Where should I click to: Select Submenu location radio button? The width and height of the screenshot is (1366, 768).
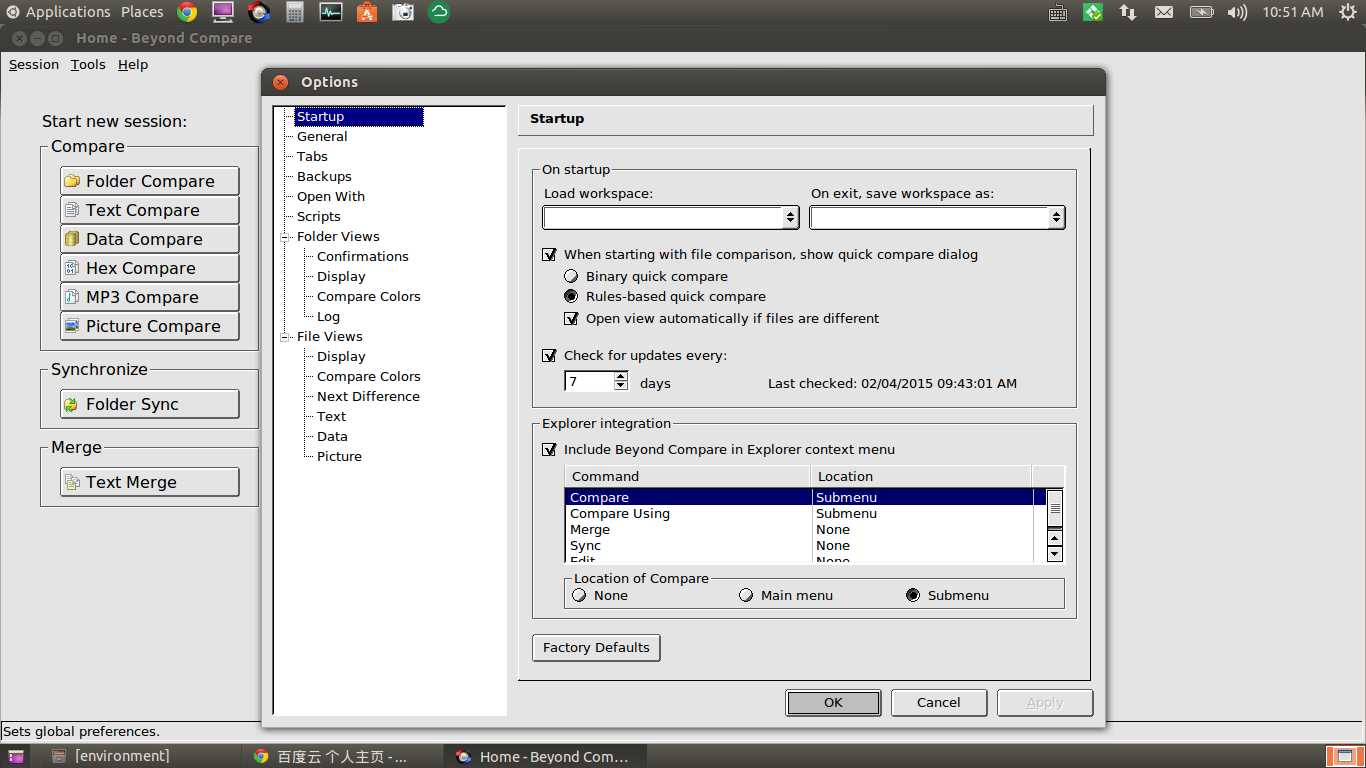click(913, 595)
